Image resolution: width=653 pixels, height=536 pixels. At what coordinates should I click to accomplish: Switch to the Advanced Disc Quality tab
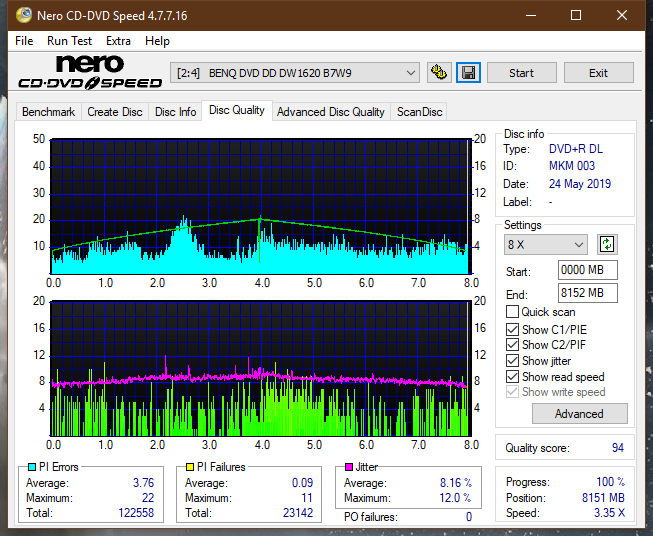[331, 112]
